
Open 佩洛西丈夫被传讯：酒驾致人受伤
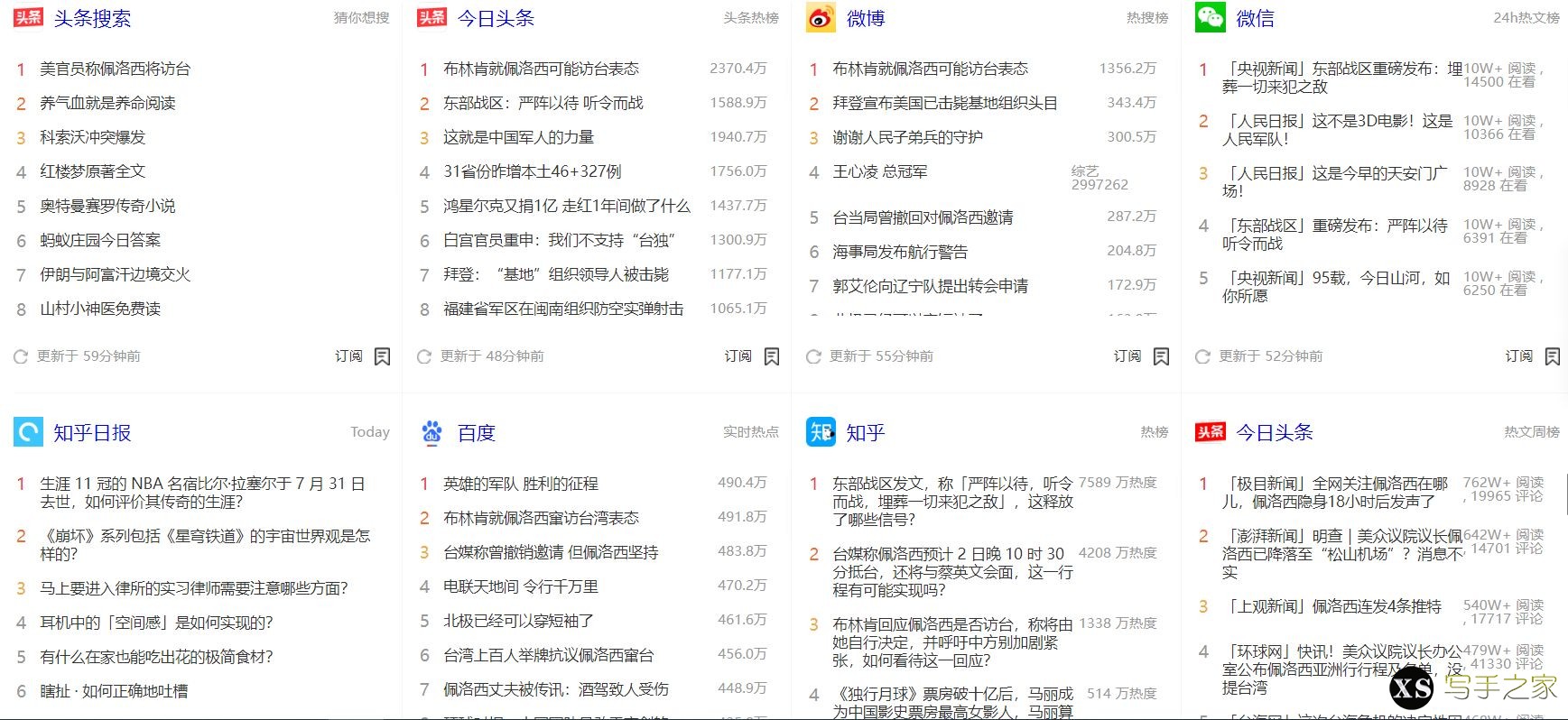(x=556, y=689)
